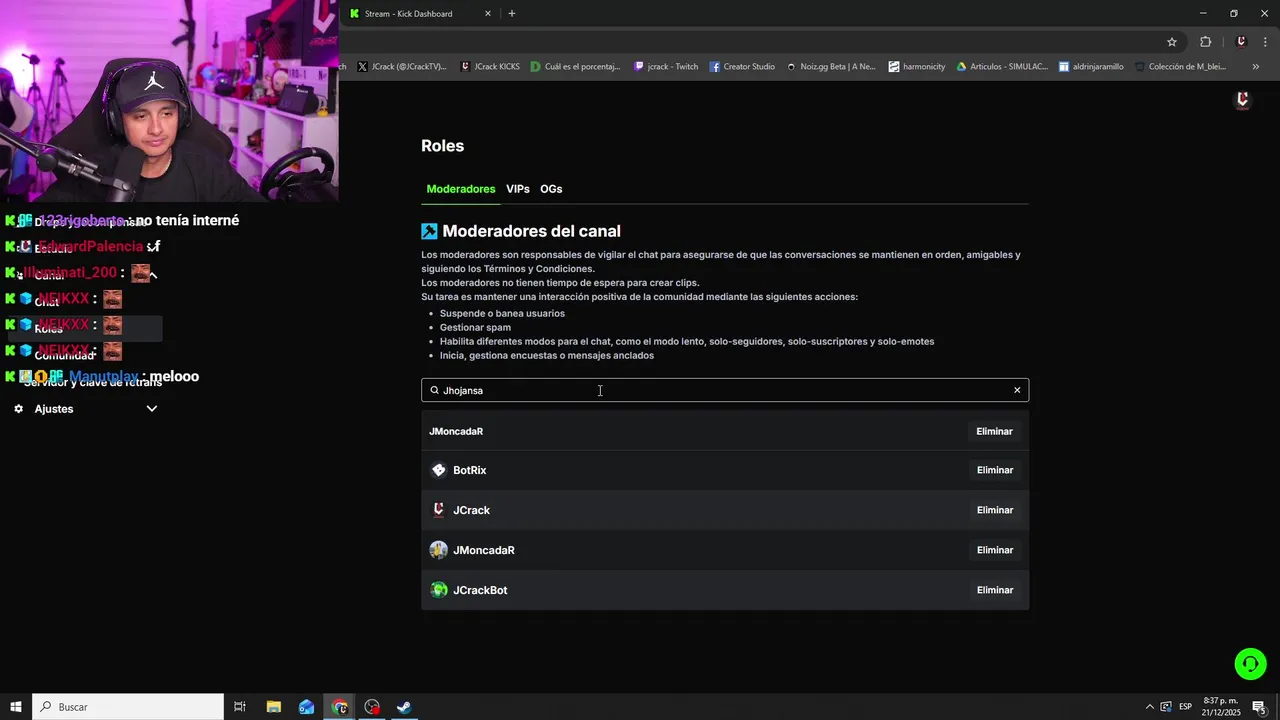Open the Windows Start menu
This screenshot has width=1280, height=720.
tap(16, 707)
